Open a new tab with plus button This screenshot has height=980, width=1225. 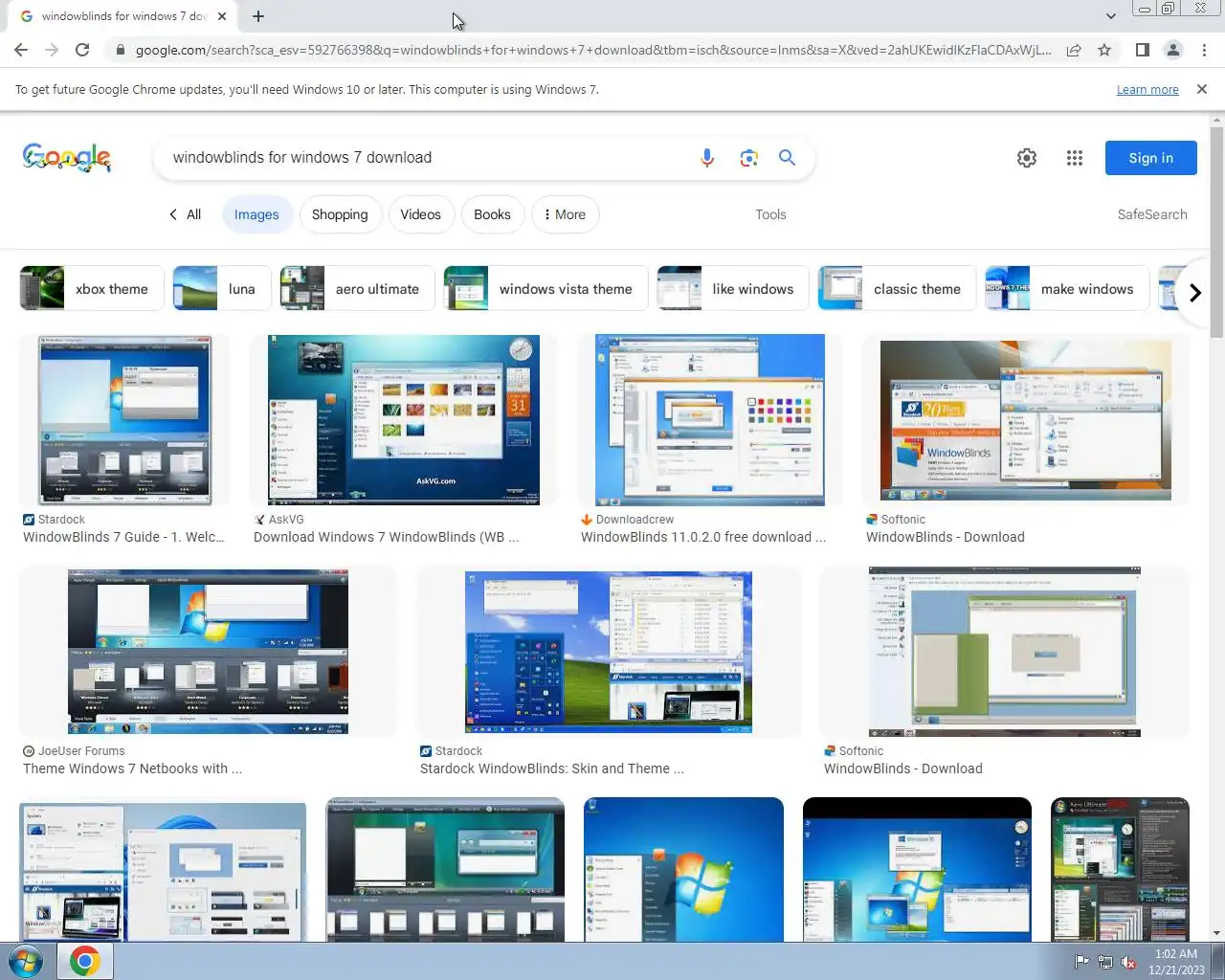(258, 16)
